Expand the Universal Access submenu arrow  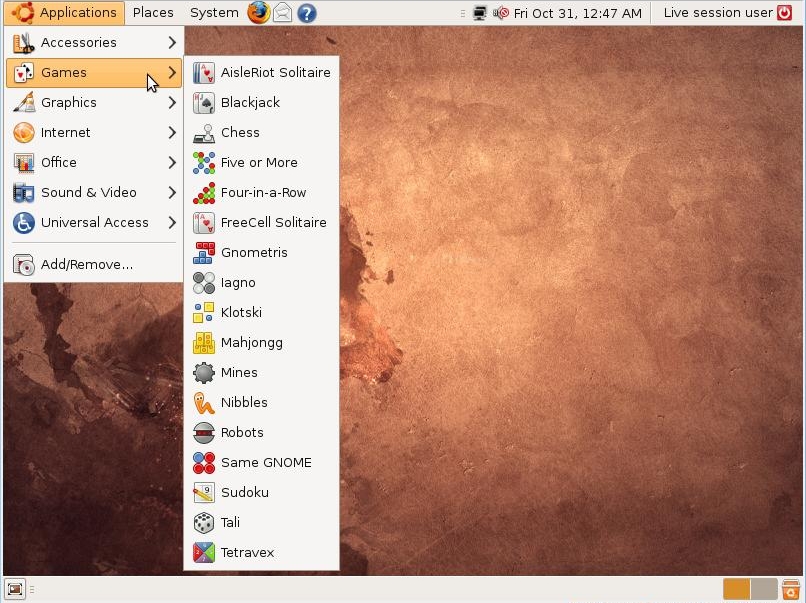coord(172,223)
